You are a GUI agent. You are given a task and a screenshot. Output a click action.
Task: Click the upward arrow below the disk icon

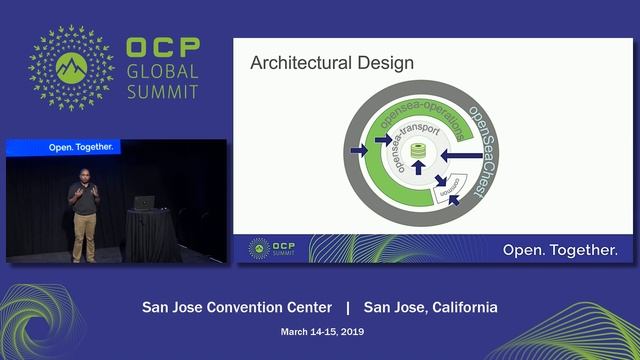pos(418,167)
